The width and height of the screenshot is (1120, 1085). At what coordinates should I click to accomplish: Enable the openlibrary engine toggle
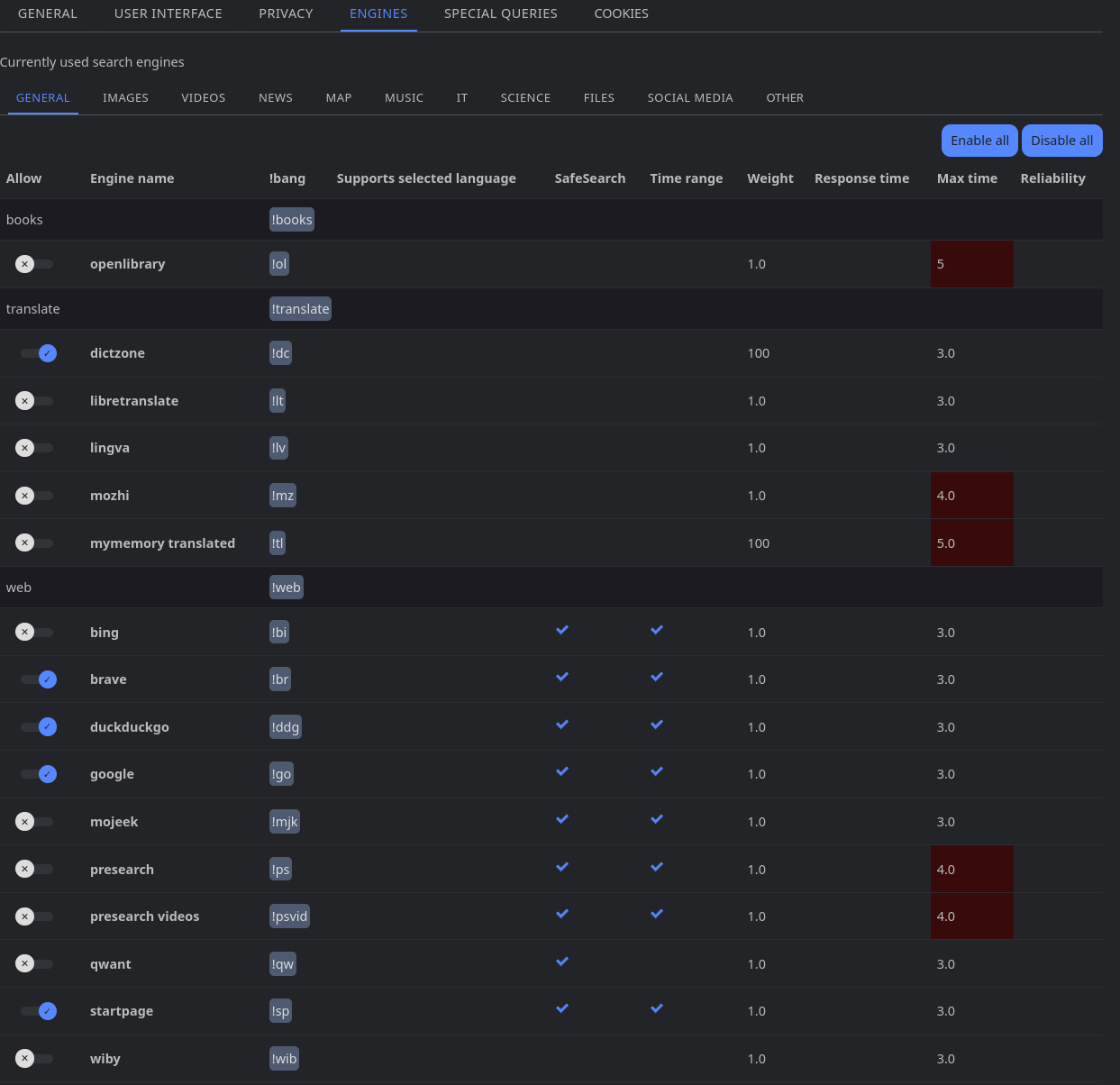tap(34, 264)
